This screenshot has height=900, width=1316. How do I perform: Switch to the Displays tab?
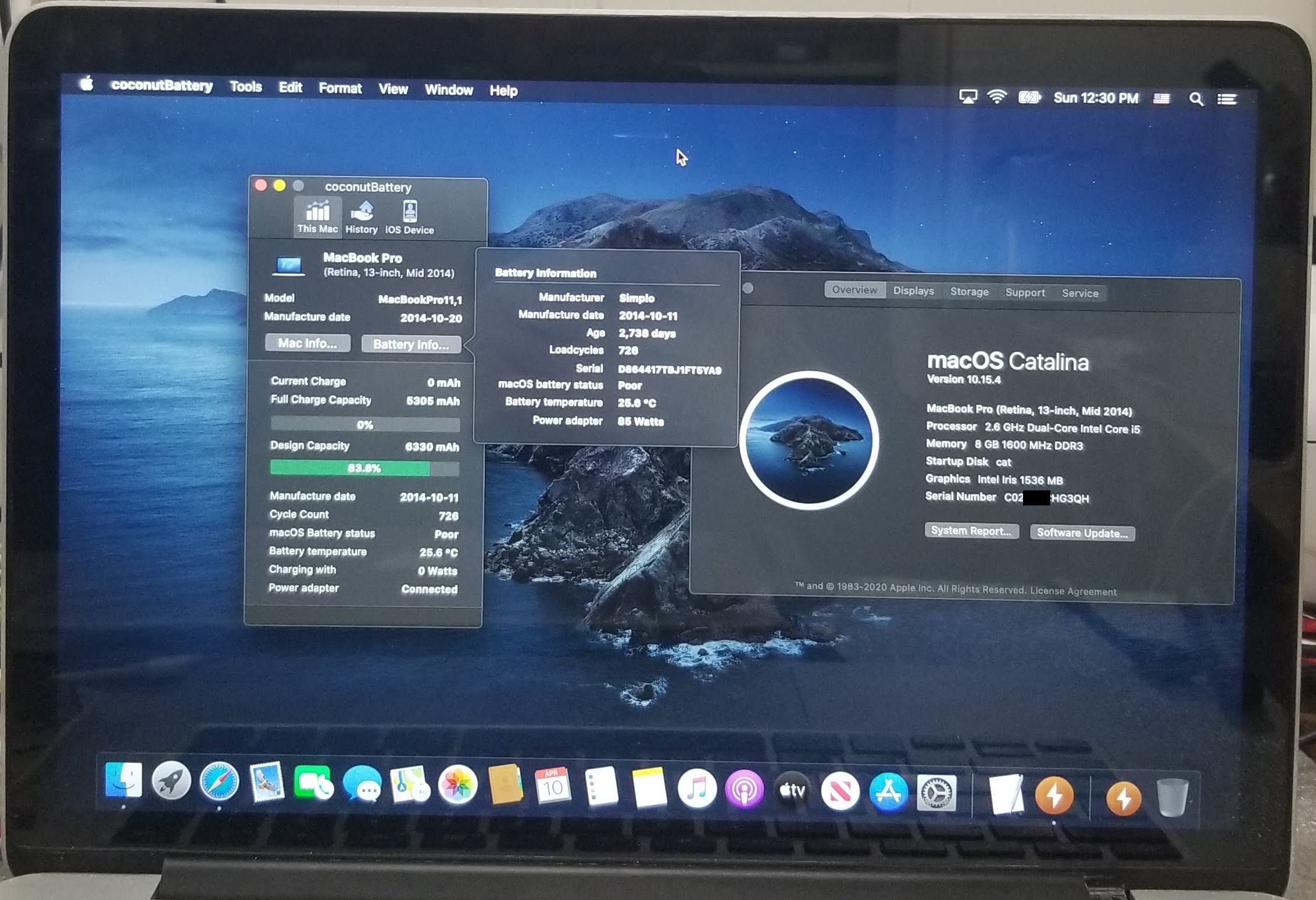click(913, 291)
